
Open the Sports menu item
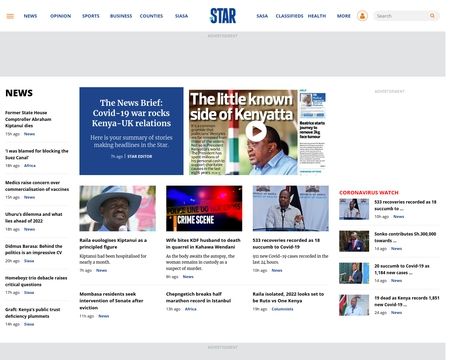(x=91, y=16)
